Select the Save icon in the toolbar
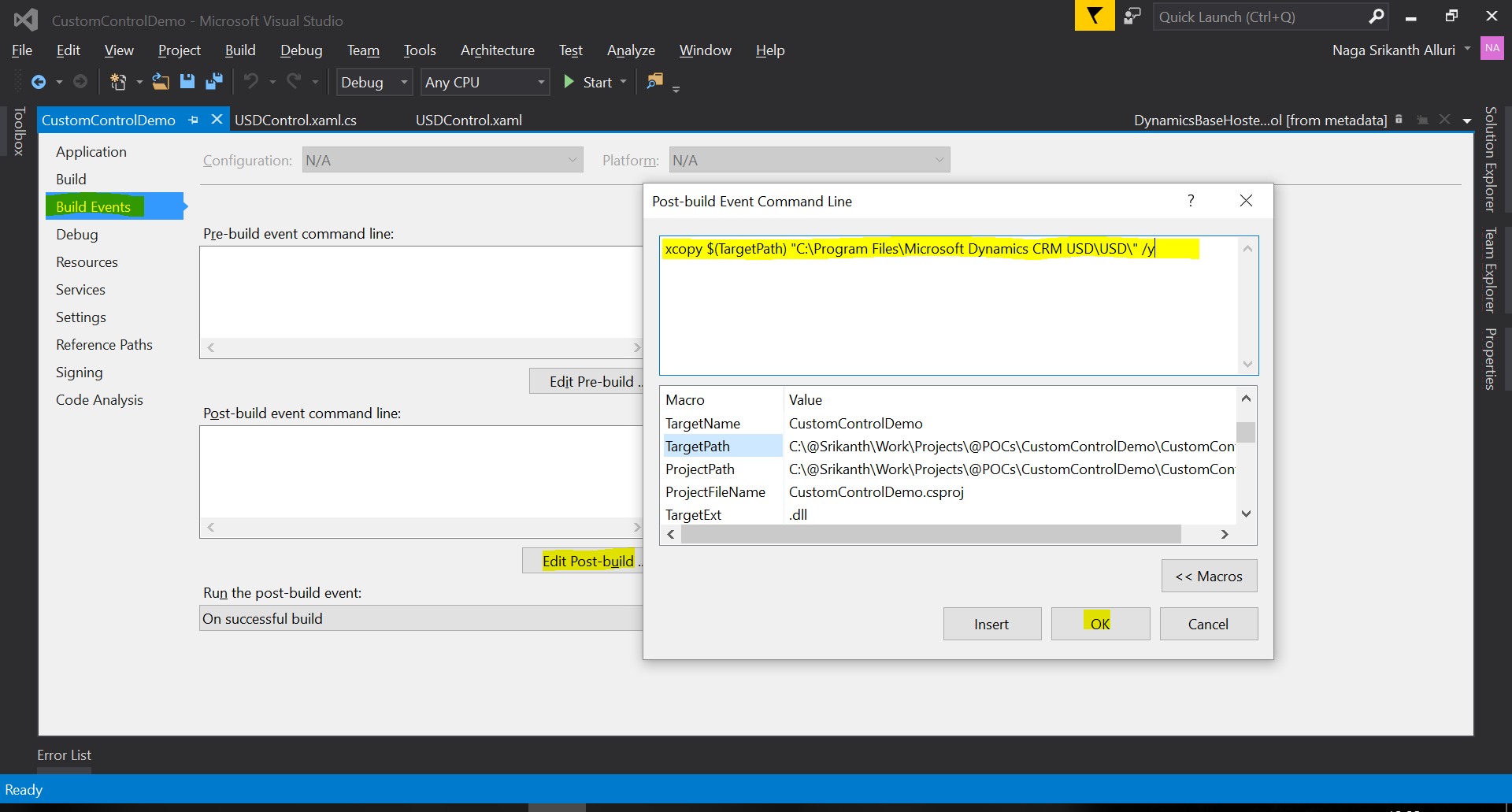 (x=187, y=81)
